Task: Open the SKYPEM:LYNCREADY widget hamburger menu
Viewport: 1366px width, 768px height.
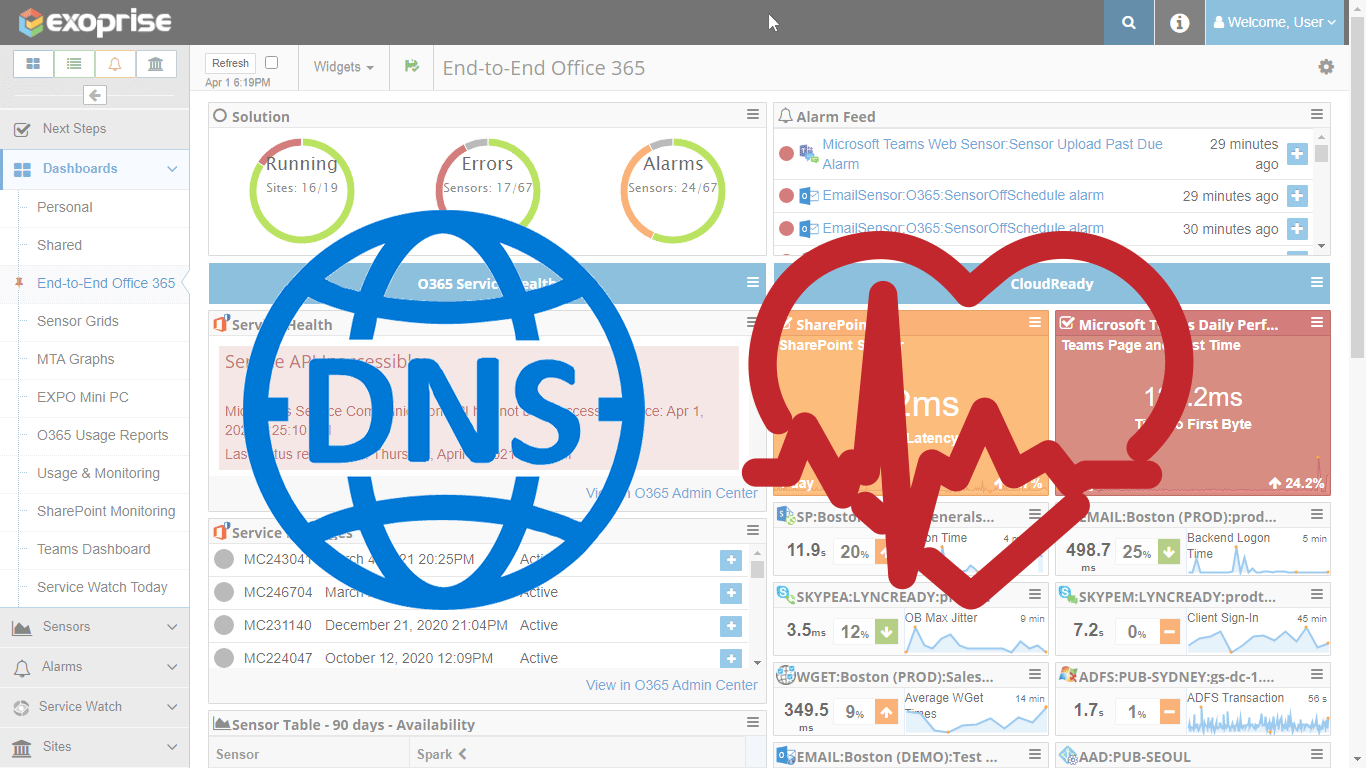Action: (1317, 596)
